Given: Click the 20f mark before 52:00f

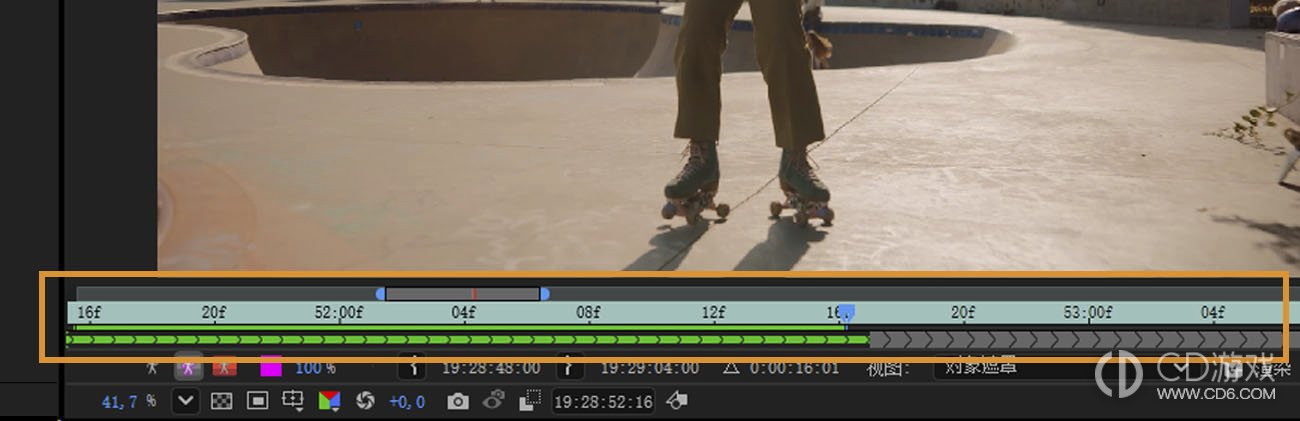Looking at the screenshot, I should pos(213,313).
